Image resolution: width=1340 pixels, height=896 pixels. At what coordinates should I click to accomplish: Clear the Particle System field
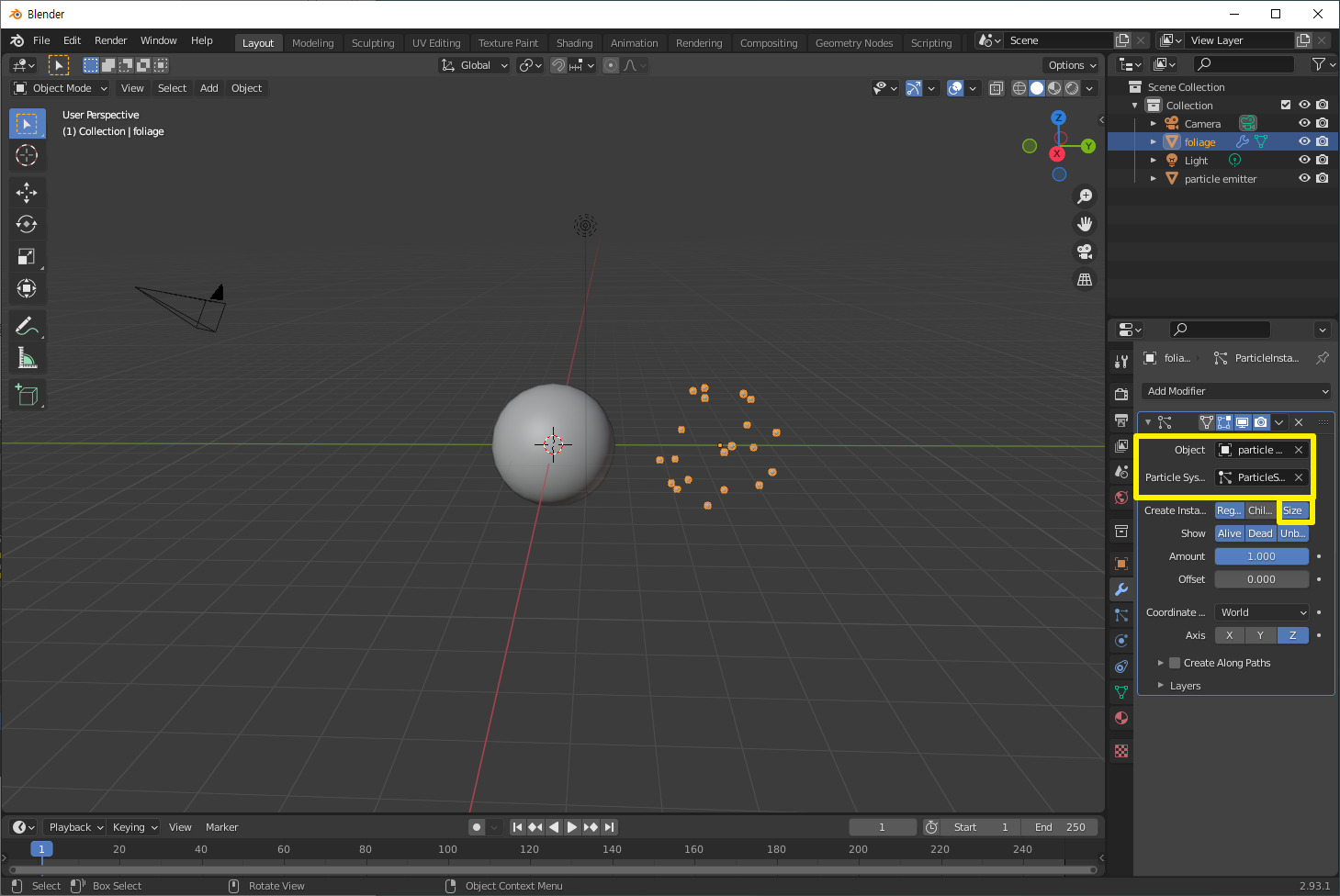click(1299, 477)
